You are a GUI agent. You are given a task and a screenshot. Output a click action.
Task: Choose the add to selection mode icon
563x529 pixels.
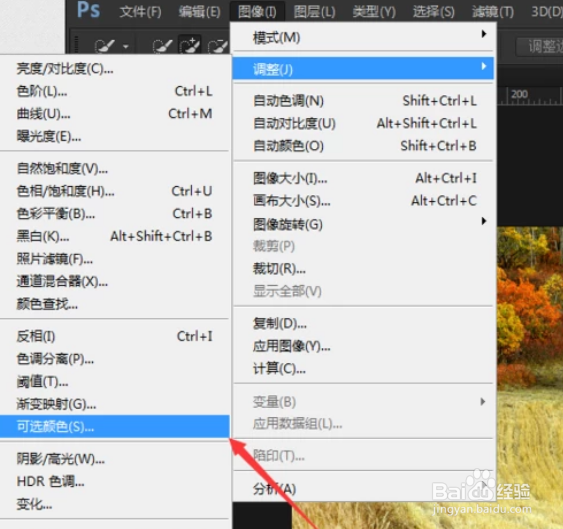[190, 46]
